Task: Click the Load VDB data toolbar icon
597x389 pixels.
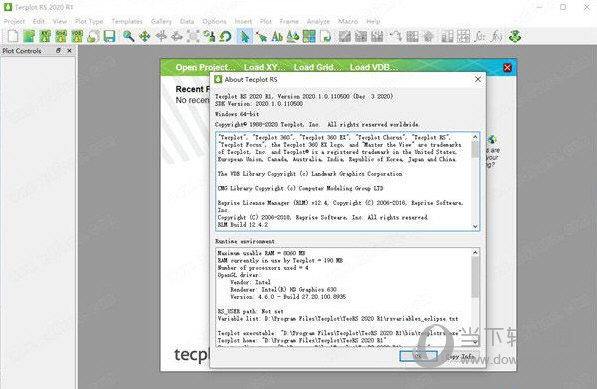Action: 77,36
